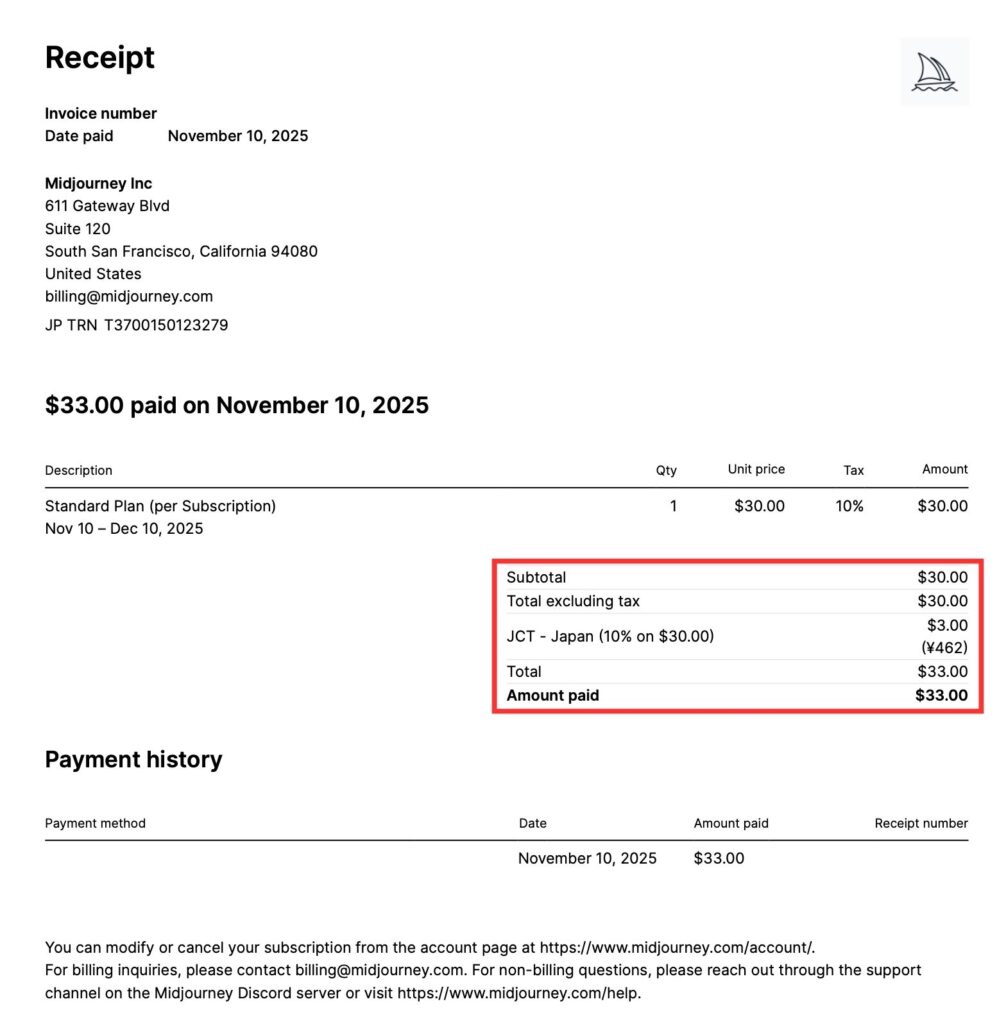Click the Midjourney sailboat logo
Screen dimensions: 1006x1024
[x=934, y=71]
